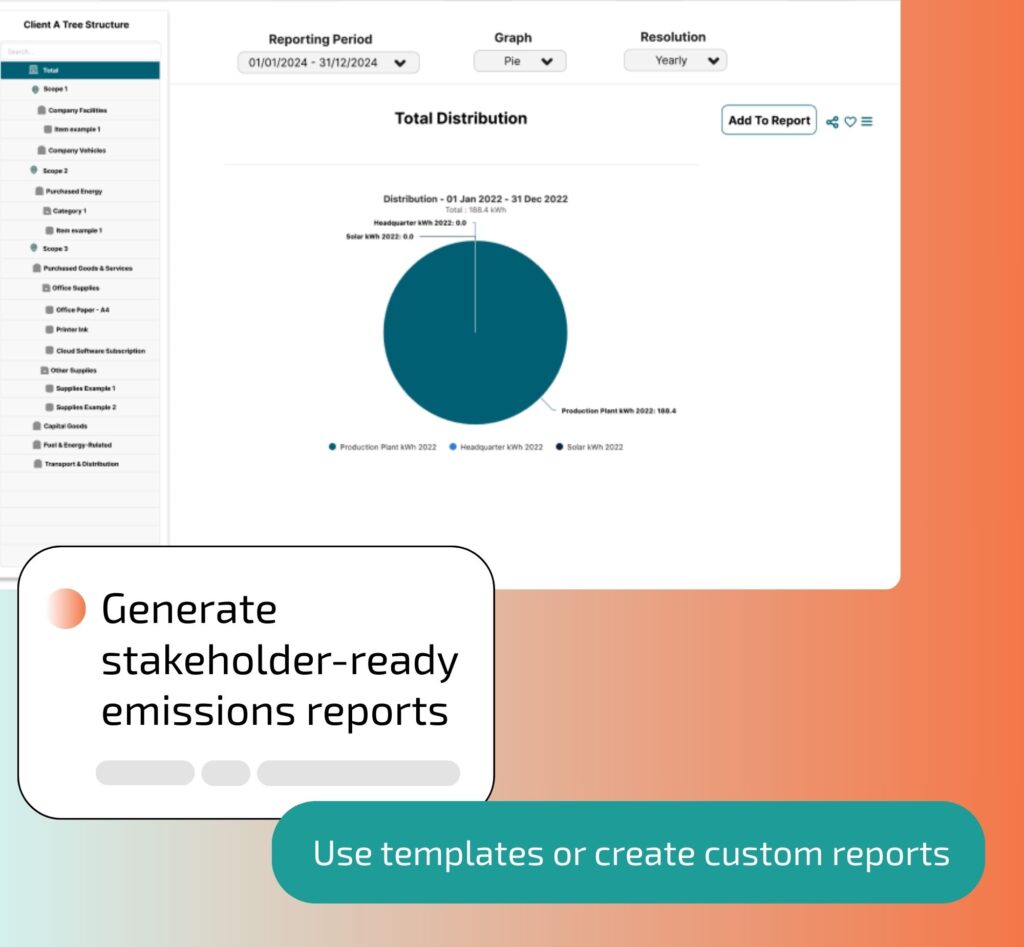Open the Reporting Period date dropdown
This screenshot has width=1024, height=947.
click(x=328, y=62)
